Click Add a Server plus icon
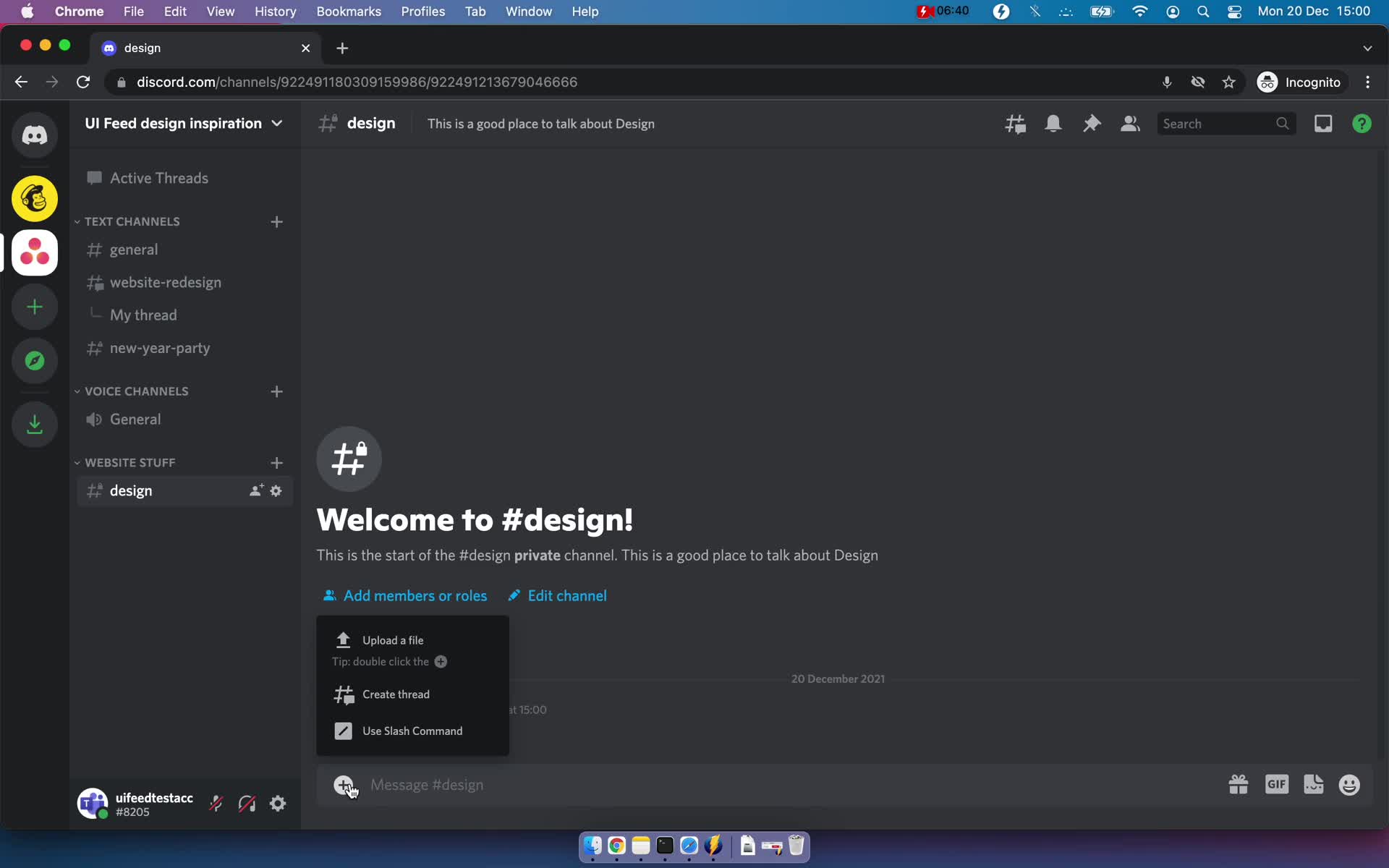 coord(34,307)
